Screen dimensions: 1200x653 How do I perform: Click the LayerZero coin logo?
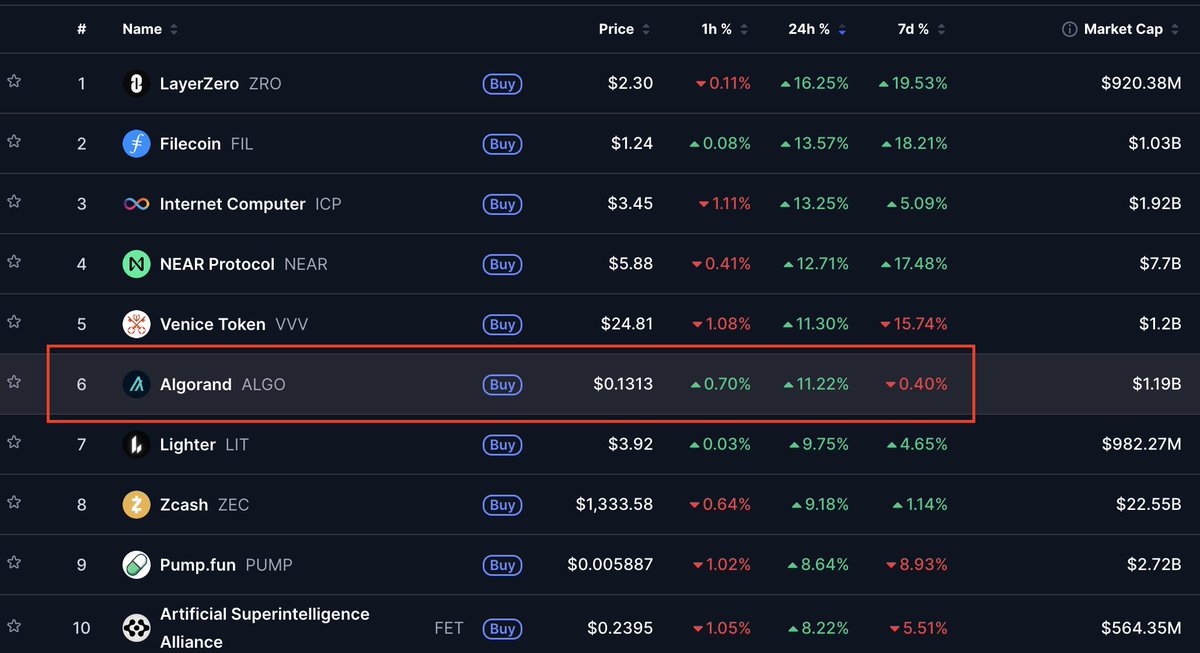136,84
